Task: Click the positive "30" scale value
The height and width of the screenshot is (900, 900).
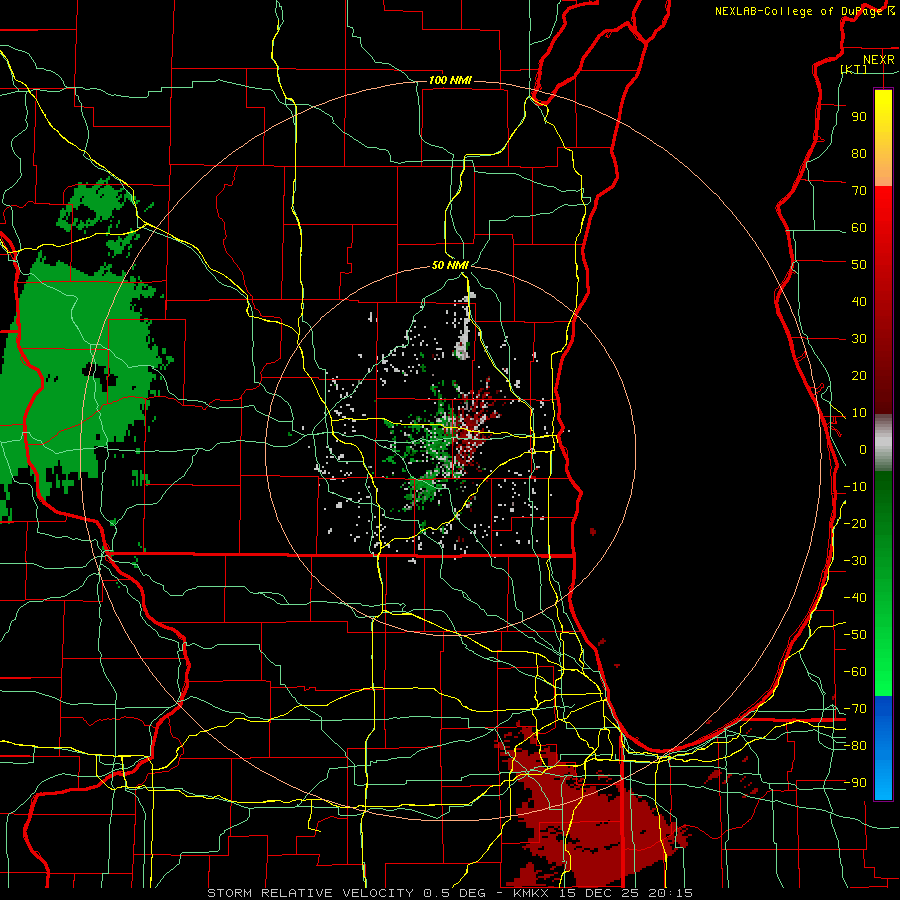Action: 859,339
